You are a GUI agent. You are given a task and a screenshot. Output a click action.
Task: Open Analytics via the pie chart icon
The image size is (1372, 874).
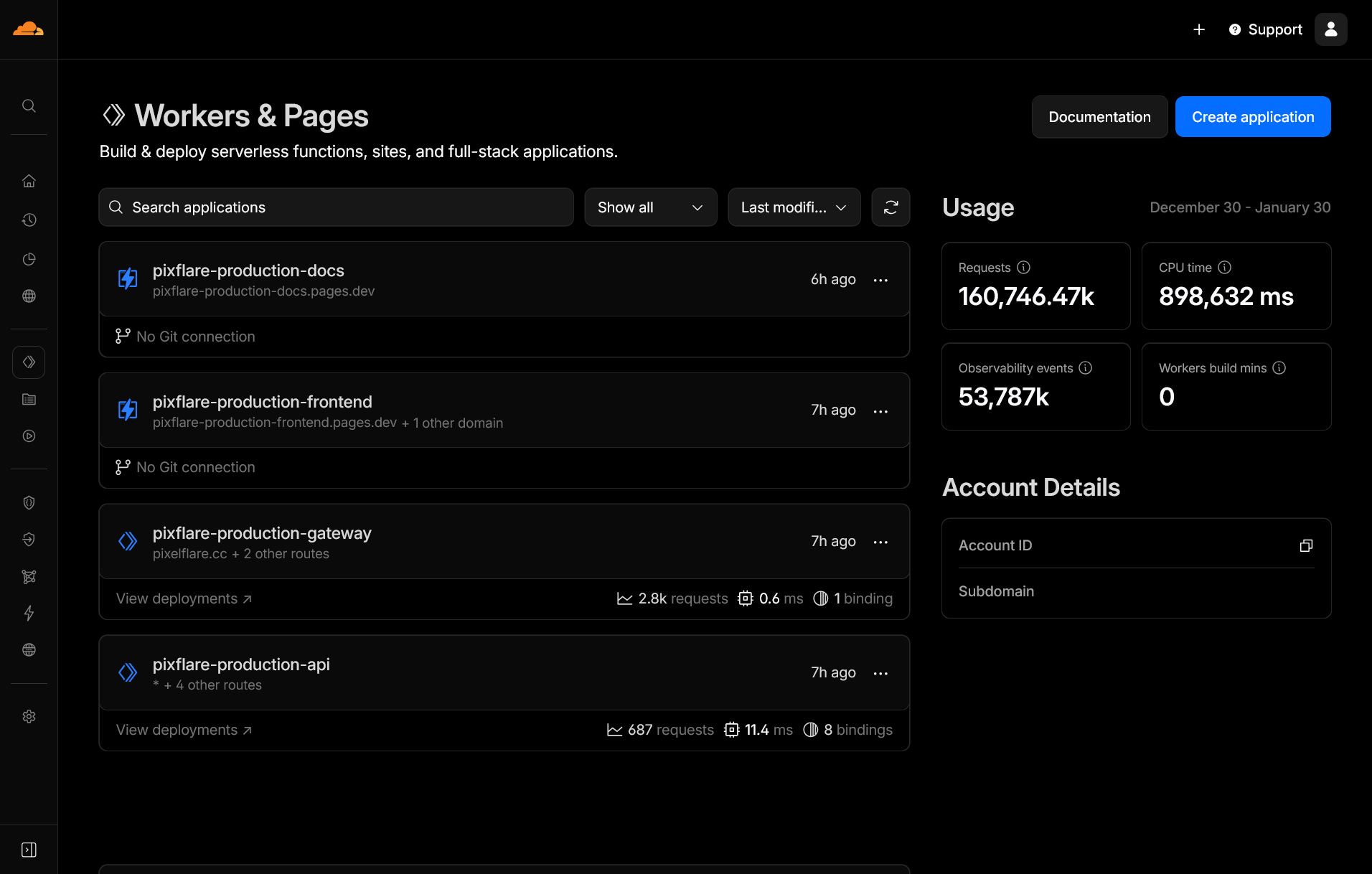29,259
